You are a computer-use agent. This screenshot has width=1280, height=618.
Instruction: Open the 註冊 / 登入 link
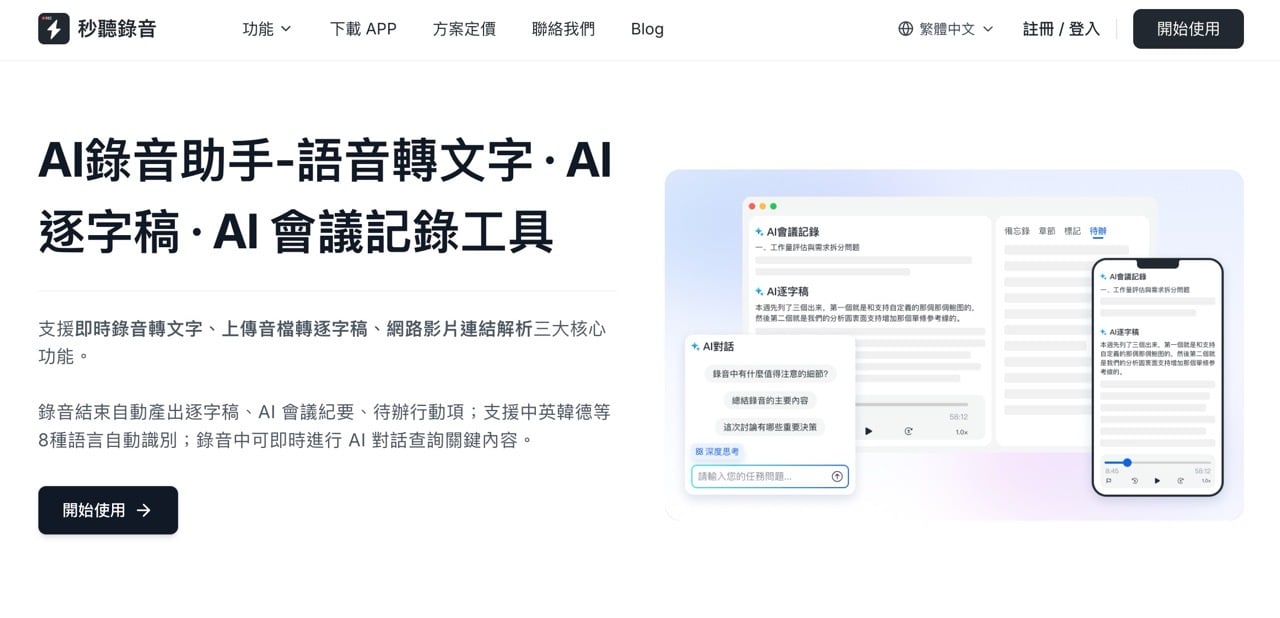click(x=1060, y=29)
